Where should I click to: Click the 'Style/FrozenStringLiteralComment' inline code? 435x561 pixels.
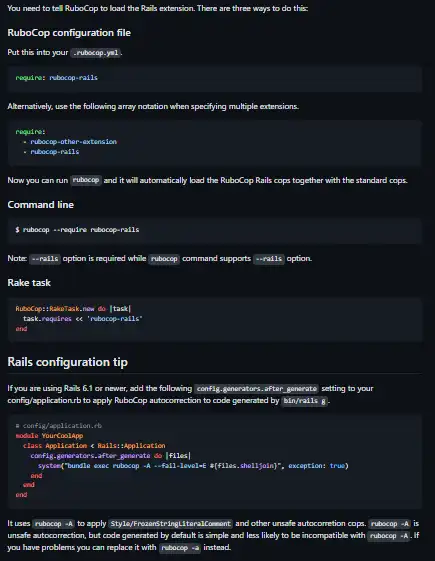[171, 524]
